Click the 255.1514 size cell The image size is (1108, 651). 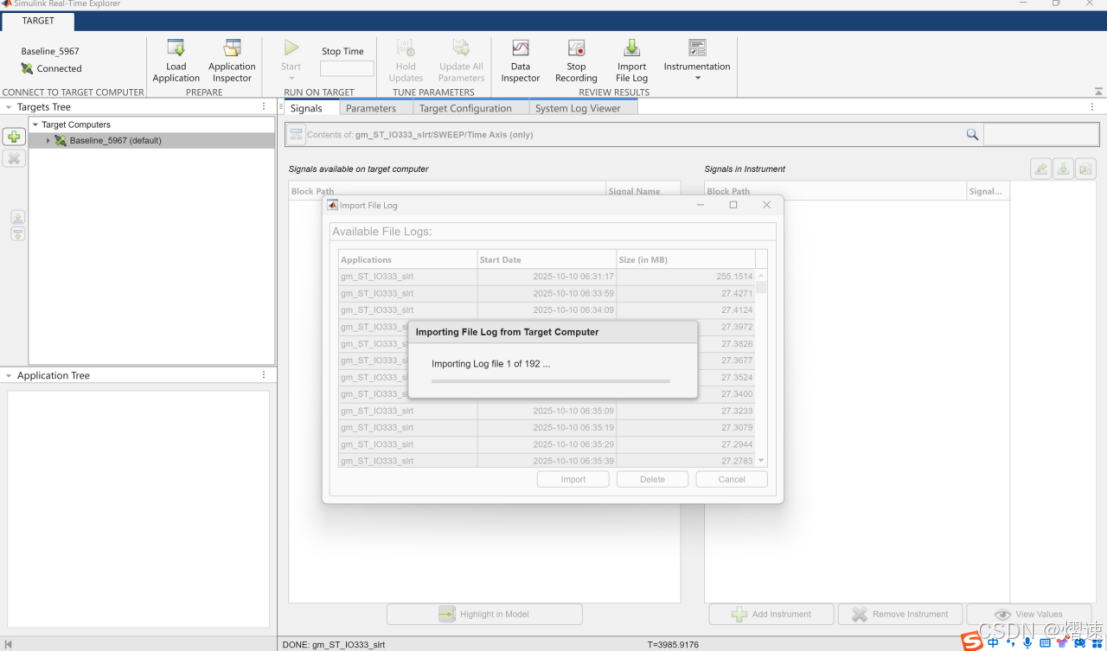685,276
